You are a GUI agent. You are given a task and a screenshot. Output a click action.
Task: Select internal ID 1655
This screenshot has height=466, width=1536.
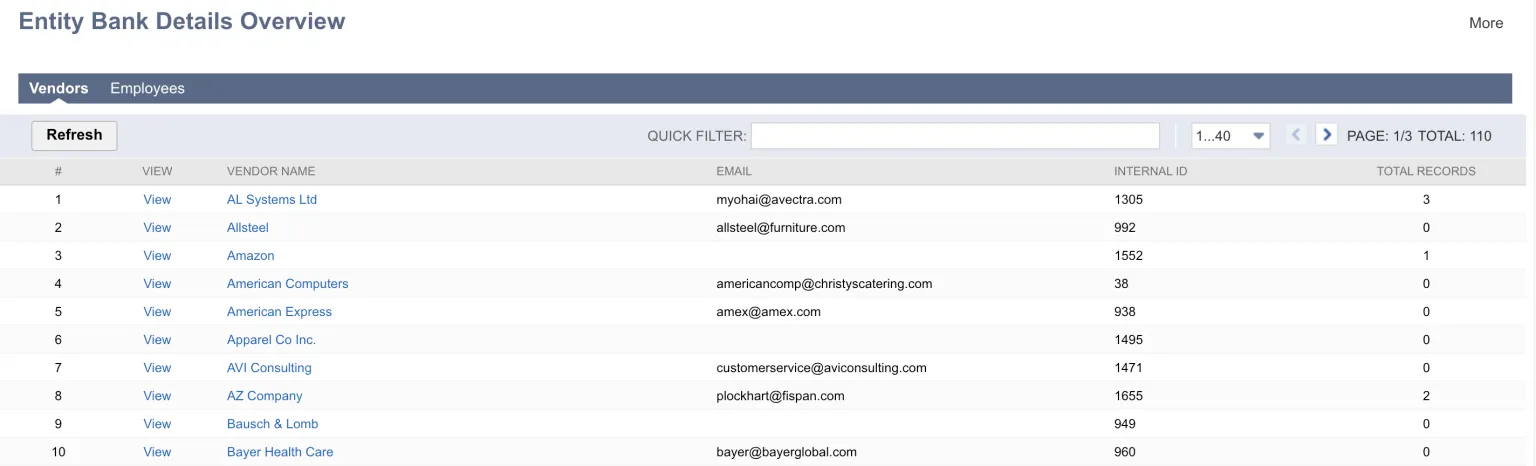point(1128,396)
